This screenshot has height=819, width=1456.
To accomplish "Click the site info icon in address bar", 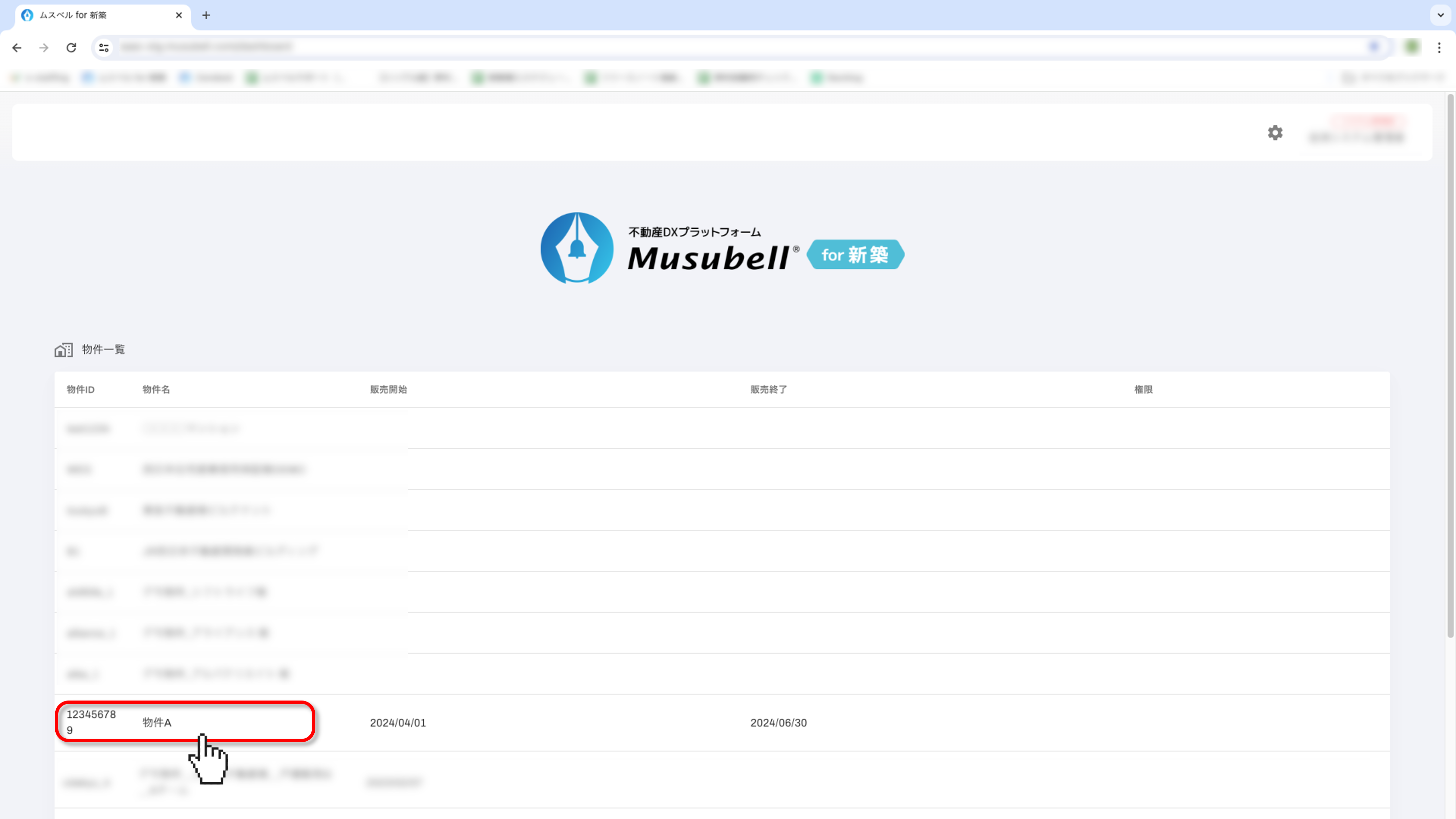I will coord(104,47).
